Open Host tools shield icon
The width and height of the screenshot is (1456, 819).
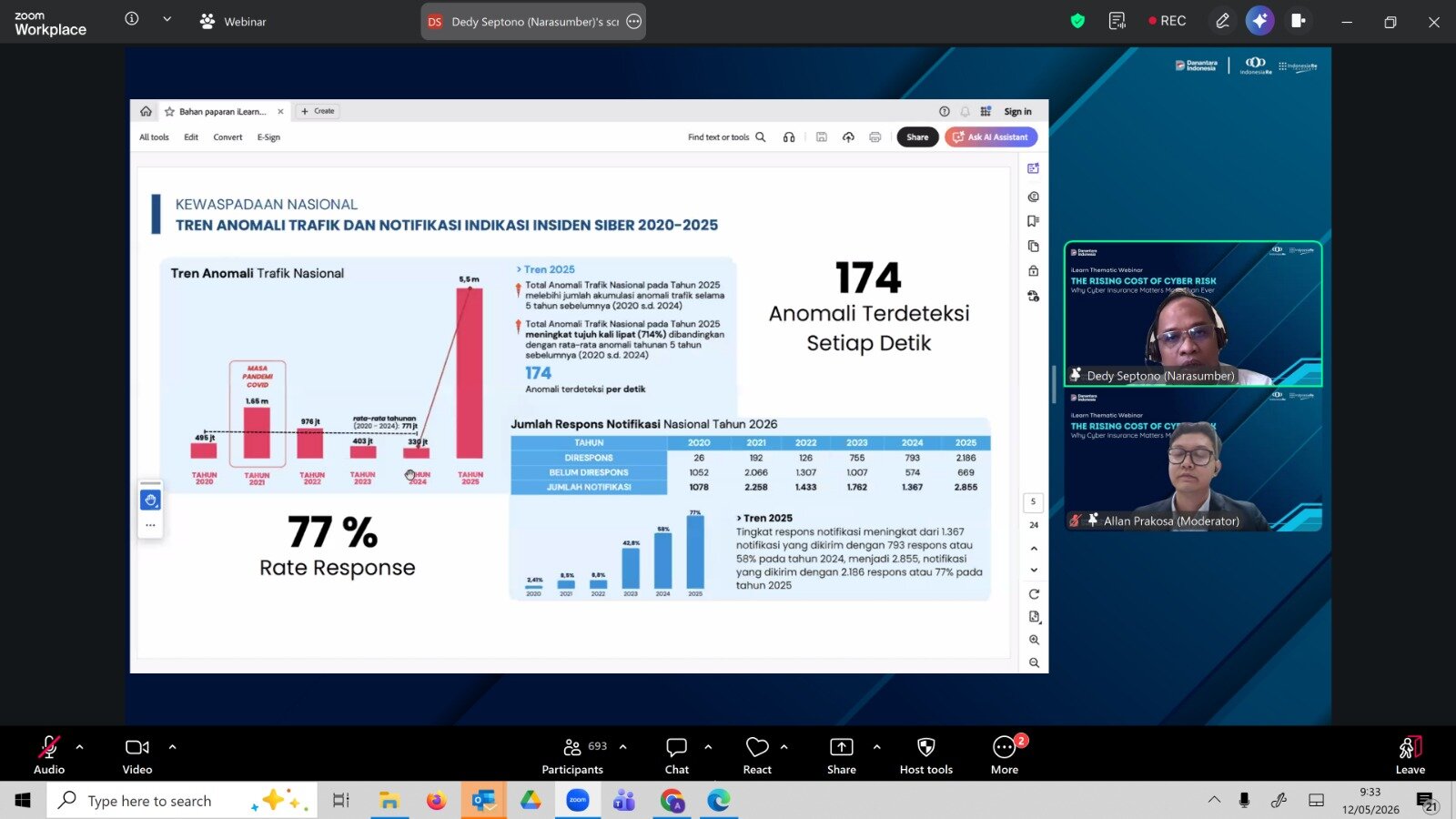point(926,756)
